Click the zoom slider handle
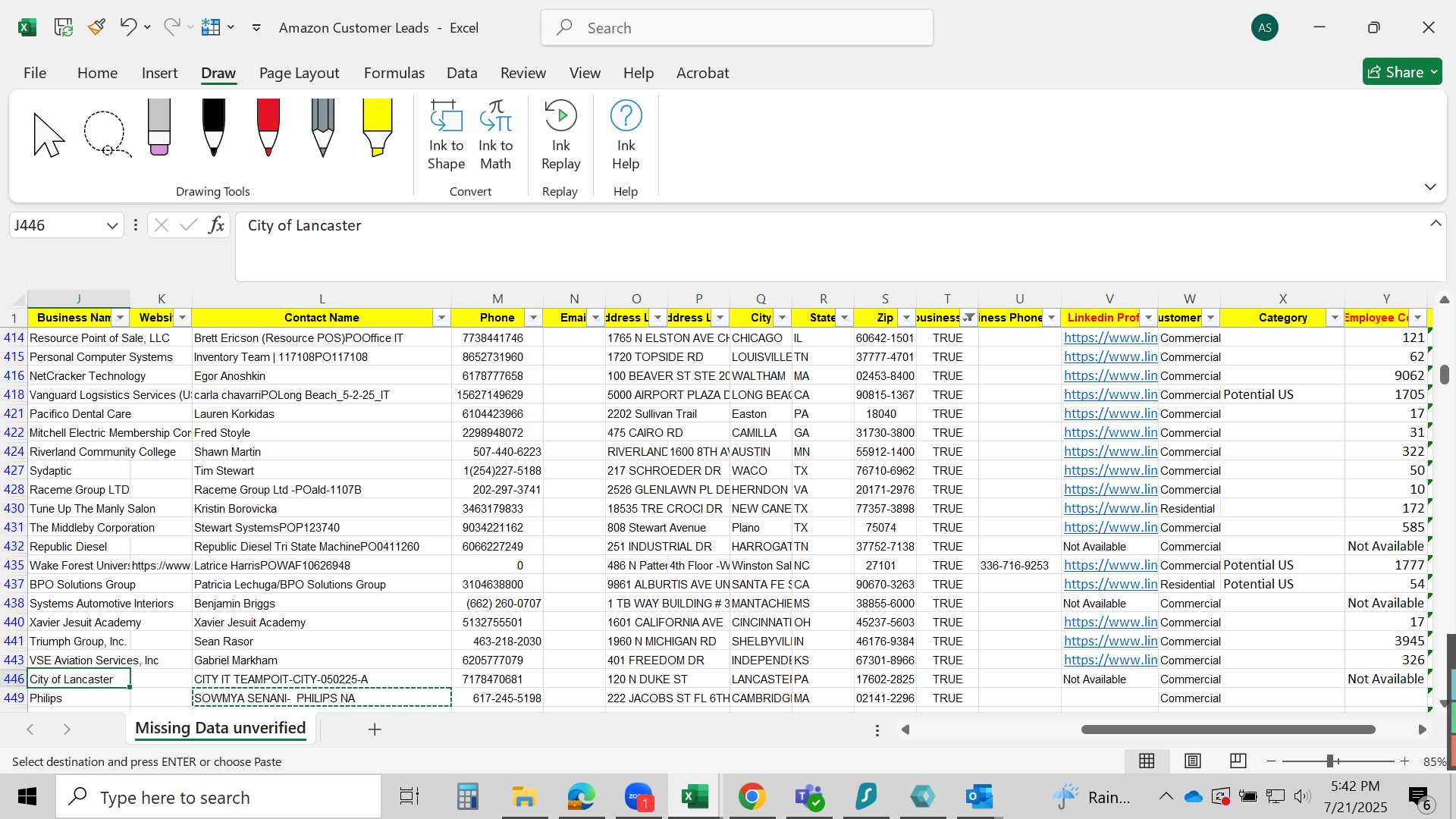The height and width of the screenshot is (819, 1456). tap(1330, 761)
